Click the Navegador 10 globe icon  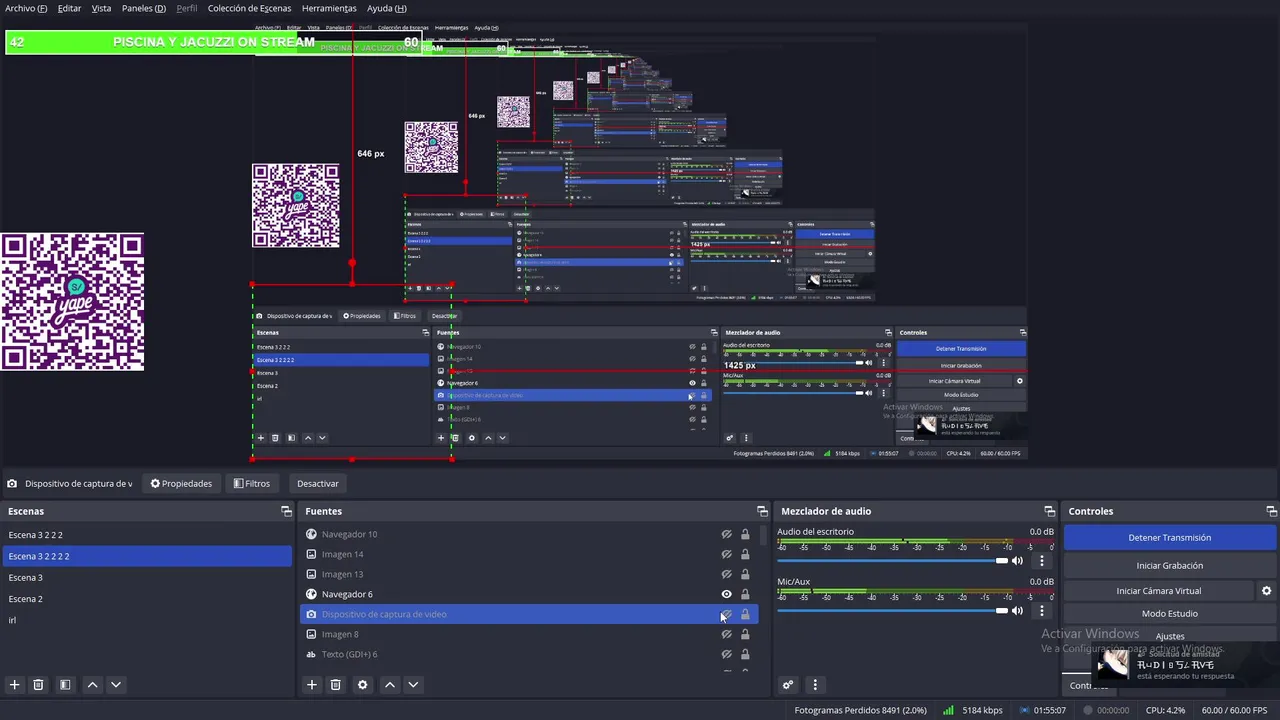[311, 534]
